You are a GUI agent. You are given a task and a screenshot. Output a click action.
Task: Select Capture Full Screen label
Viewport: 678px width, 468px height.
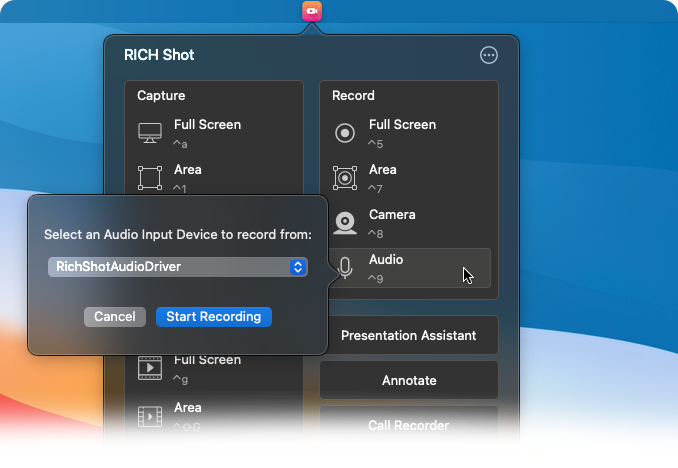208,125
